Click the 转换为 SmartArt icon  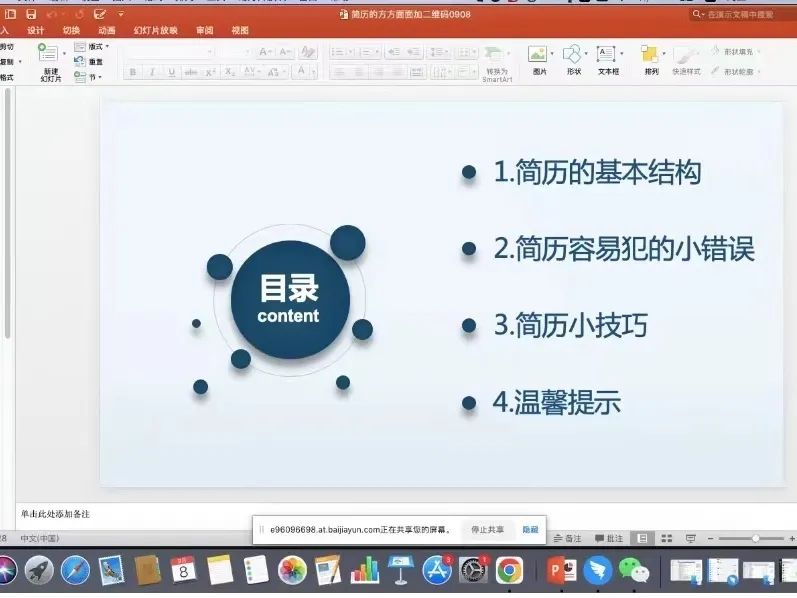pos(495,59)
